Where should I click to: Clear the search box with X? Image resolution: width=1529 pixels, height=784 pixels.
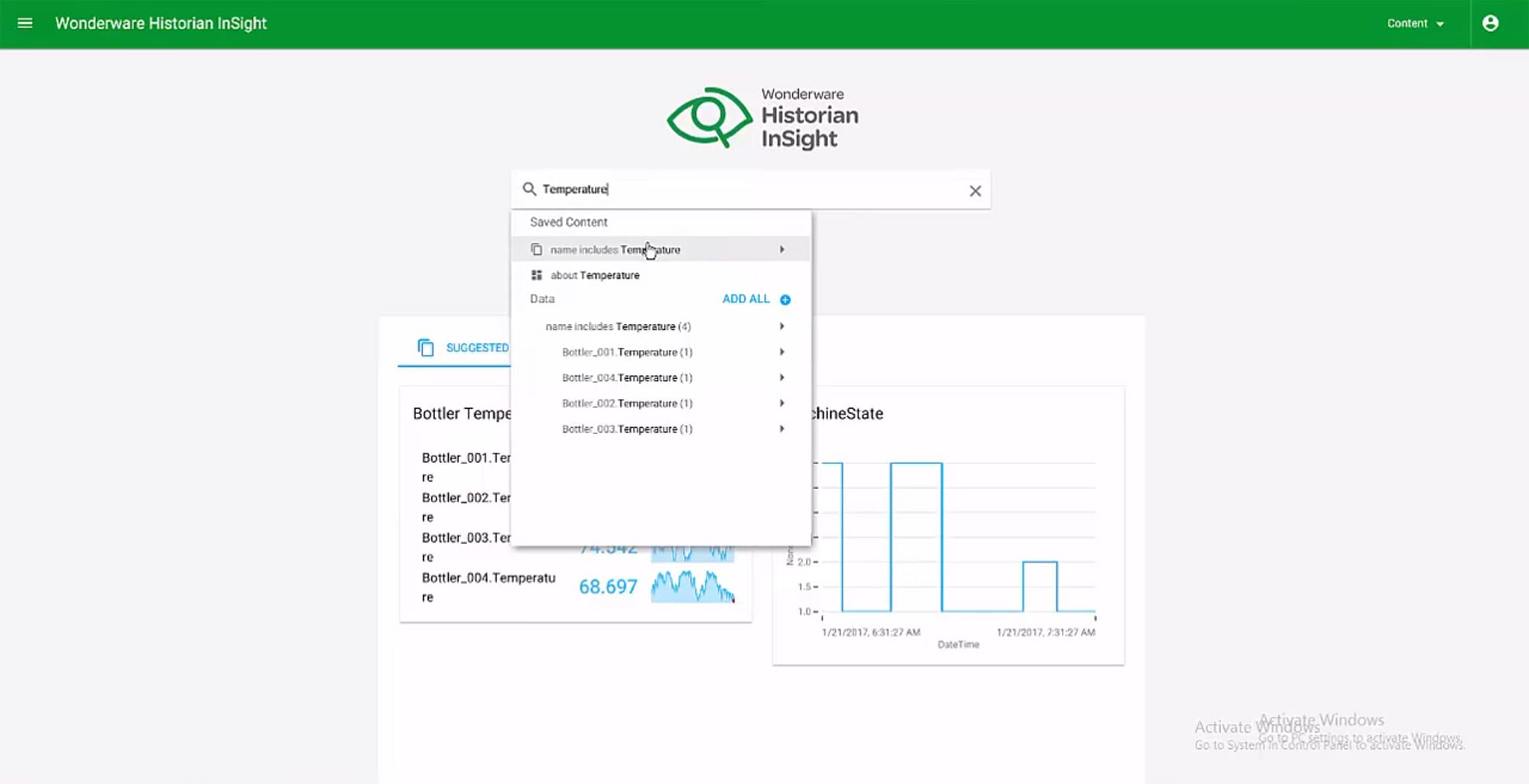coord(975,191)
